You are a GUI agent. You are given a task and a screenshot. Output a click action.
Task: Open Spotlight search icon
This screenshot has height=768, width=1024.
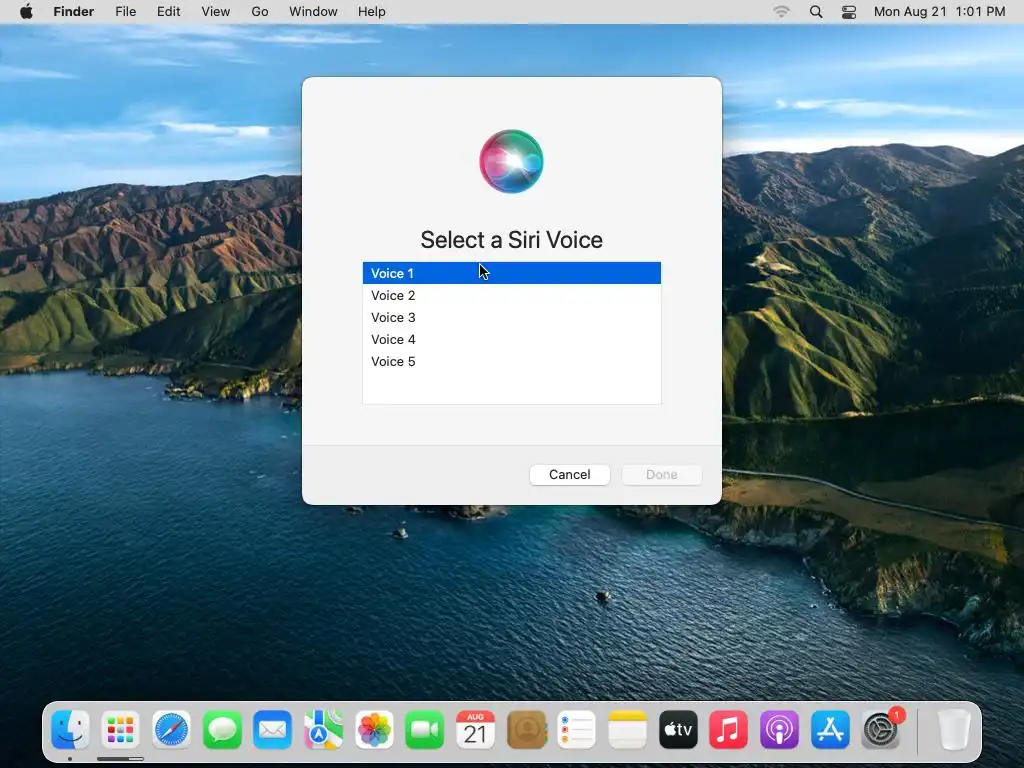coord(816,12)
